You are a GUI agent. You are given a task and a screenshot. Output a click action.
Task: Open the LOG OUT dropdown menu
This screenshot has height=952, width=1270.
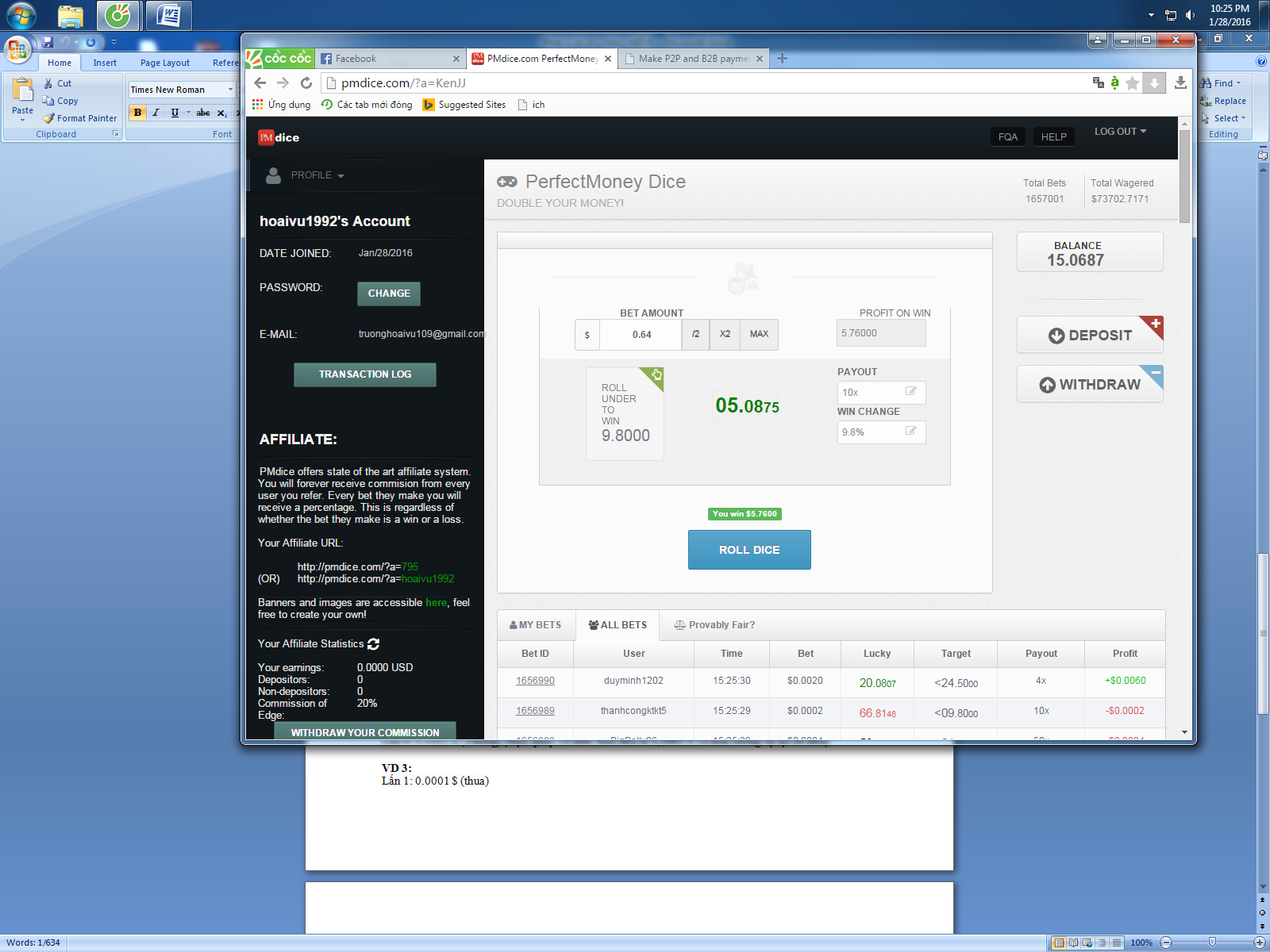[1120, 132]
